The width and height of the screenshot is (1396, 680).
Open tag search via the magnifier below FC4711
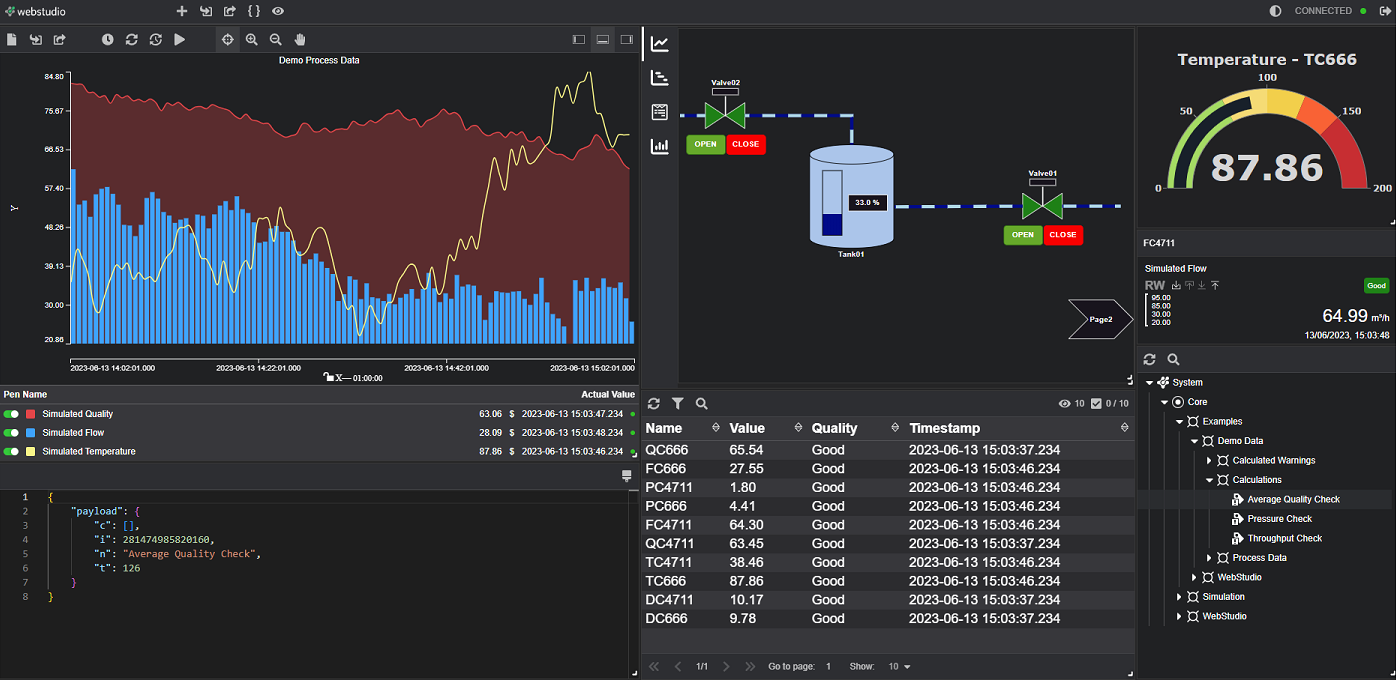(1172, 358)
